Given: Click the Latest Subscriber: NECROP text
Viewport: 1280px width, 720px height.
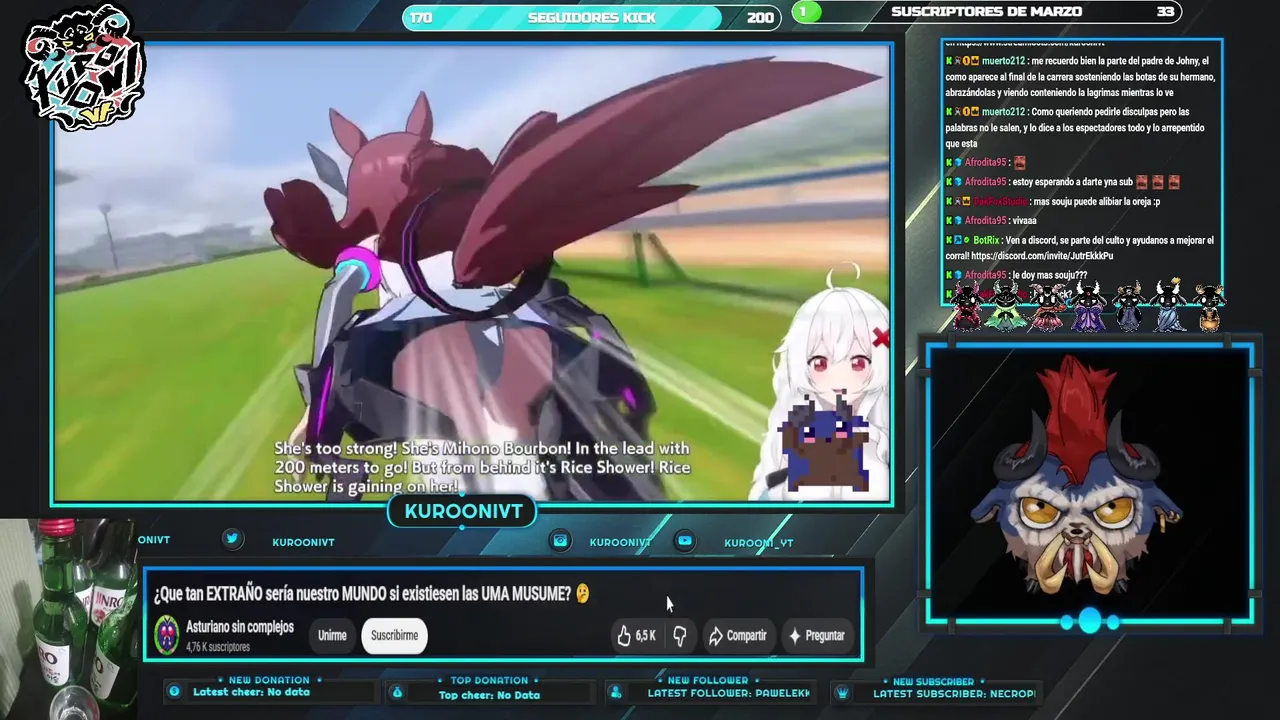Looking at the screenshot, I should pos(954,693).
